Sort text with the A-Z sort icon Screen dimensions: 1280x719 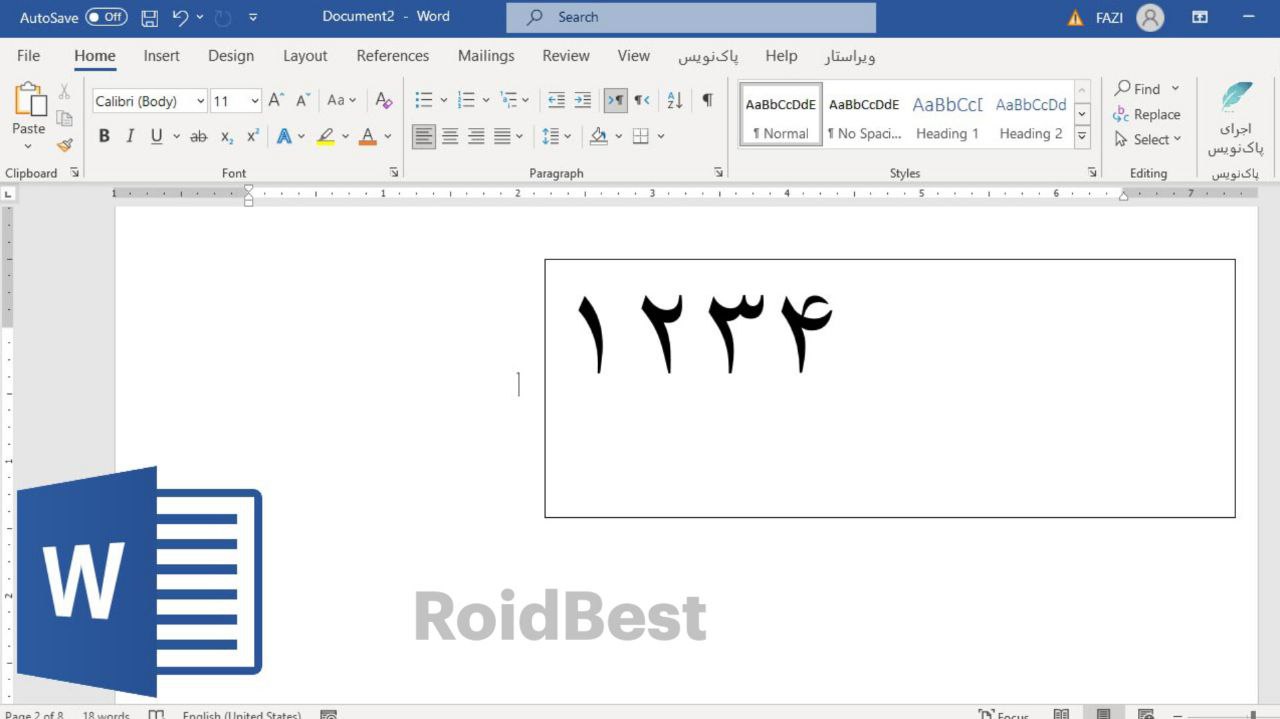[674, 100]
